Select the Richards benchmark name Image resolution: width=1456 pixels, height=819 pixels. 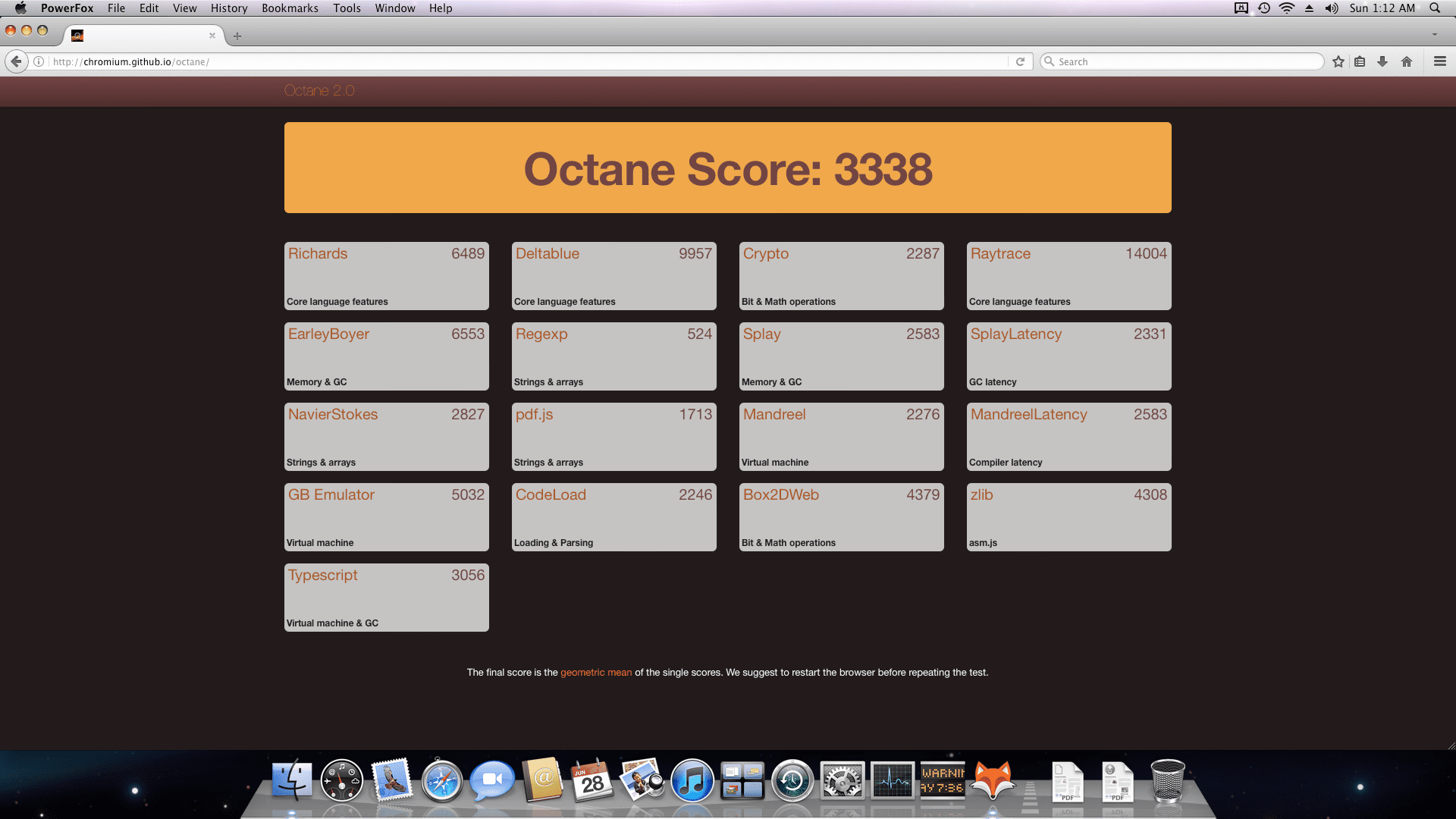point(318,254)
